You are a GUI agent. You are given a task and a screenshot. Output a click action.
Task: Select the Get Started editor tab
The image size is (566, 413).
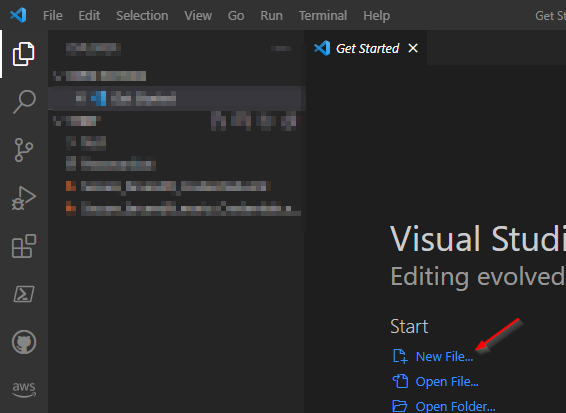(365, 48)
